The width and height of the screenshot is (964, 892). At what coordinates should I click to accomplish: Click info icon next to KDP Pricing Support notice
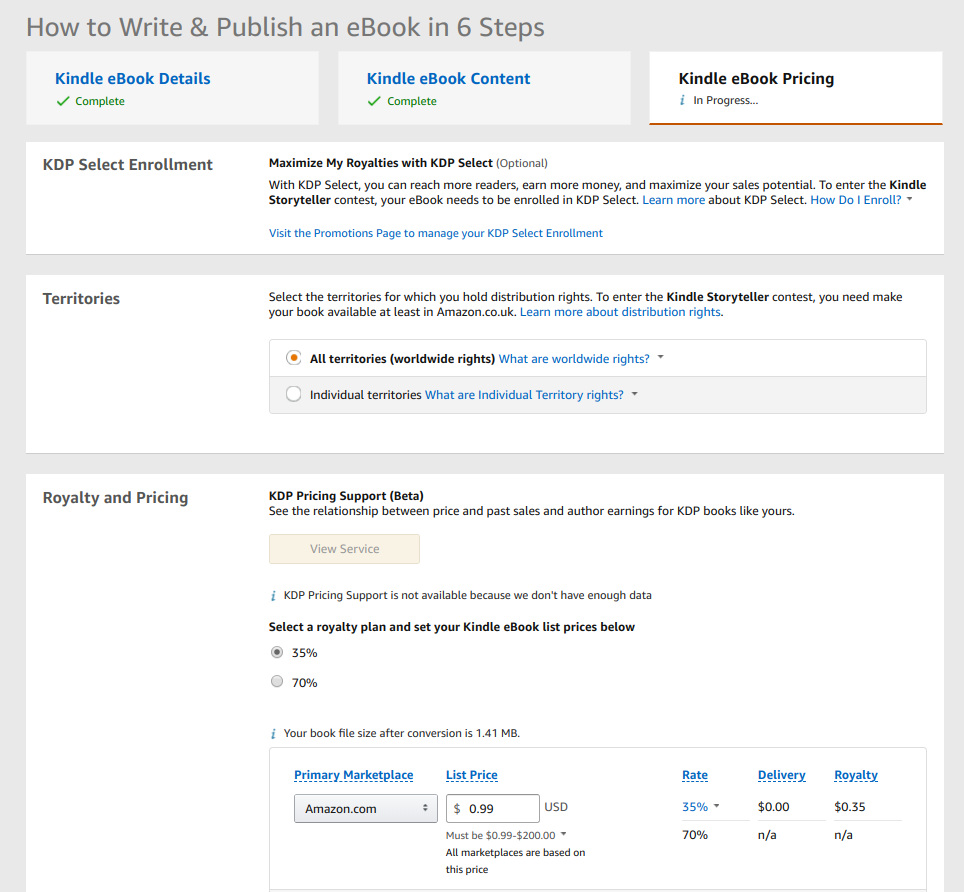(x=273, y=596)
